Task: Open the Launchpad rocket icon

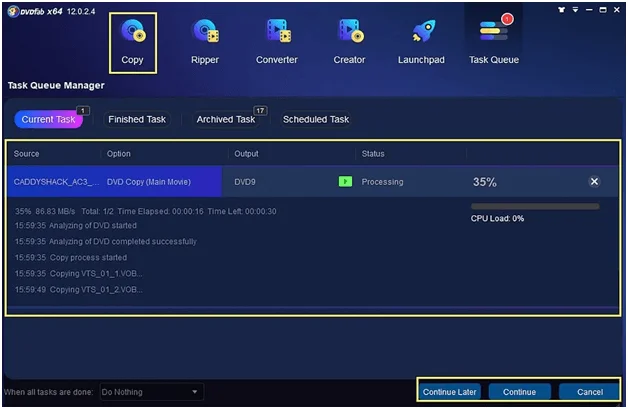Action: tap(423, 31)
